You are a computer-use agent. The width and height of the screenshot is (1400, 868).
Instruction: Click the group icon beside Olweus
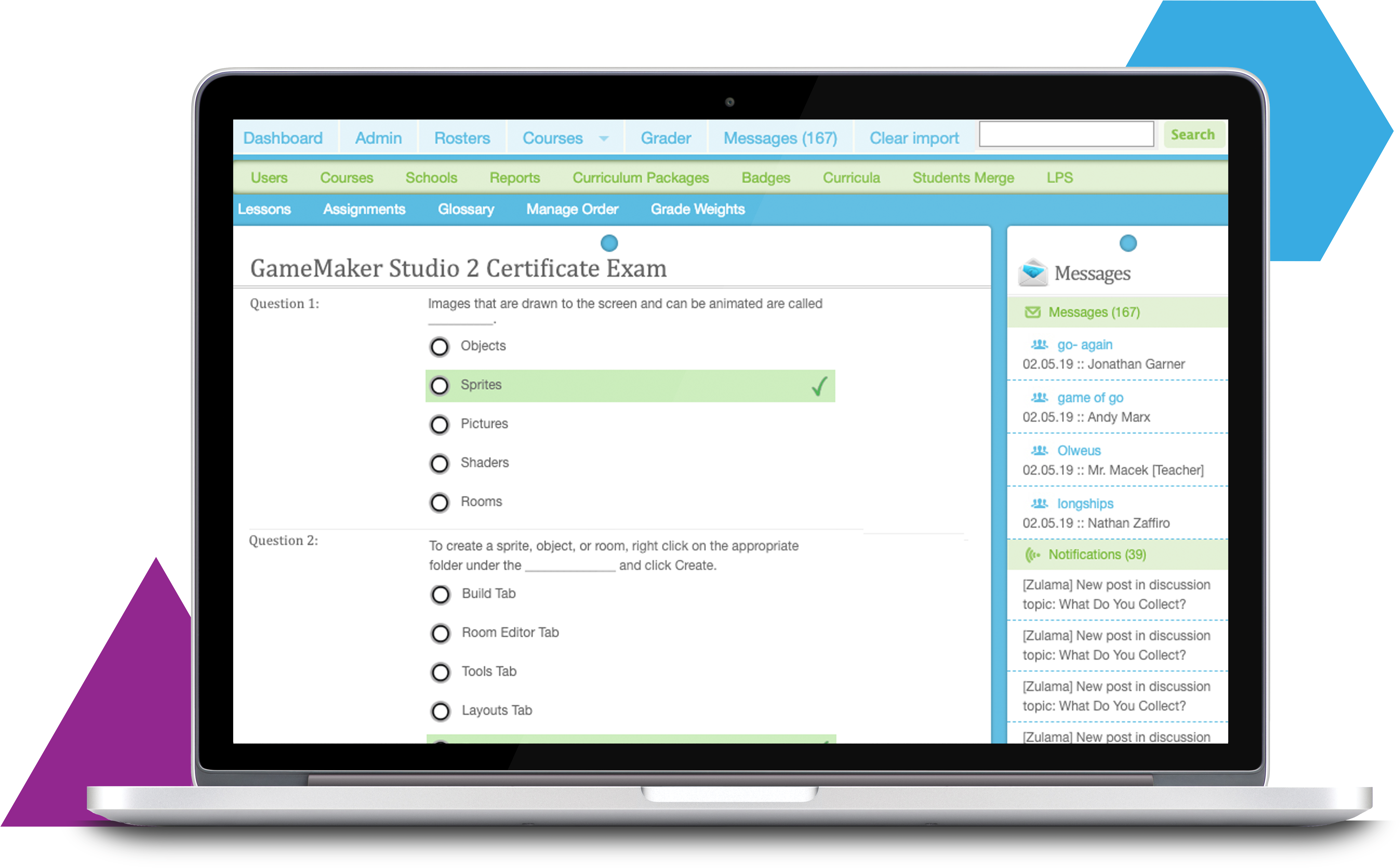[x=1040, y=450]
